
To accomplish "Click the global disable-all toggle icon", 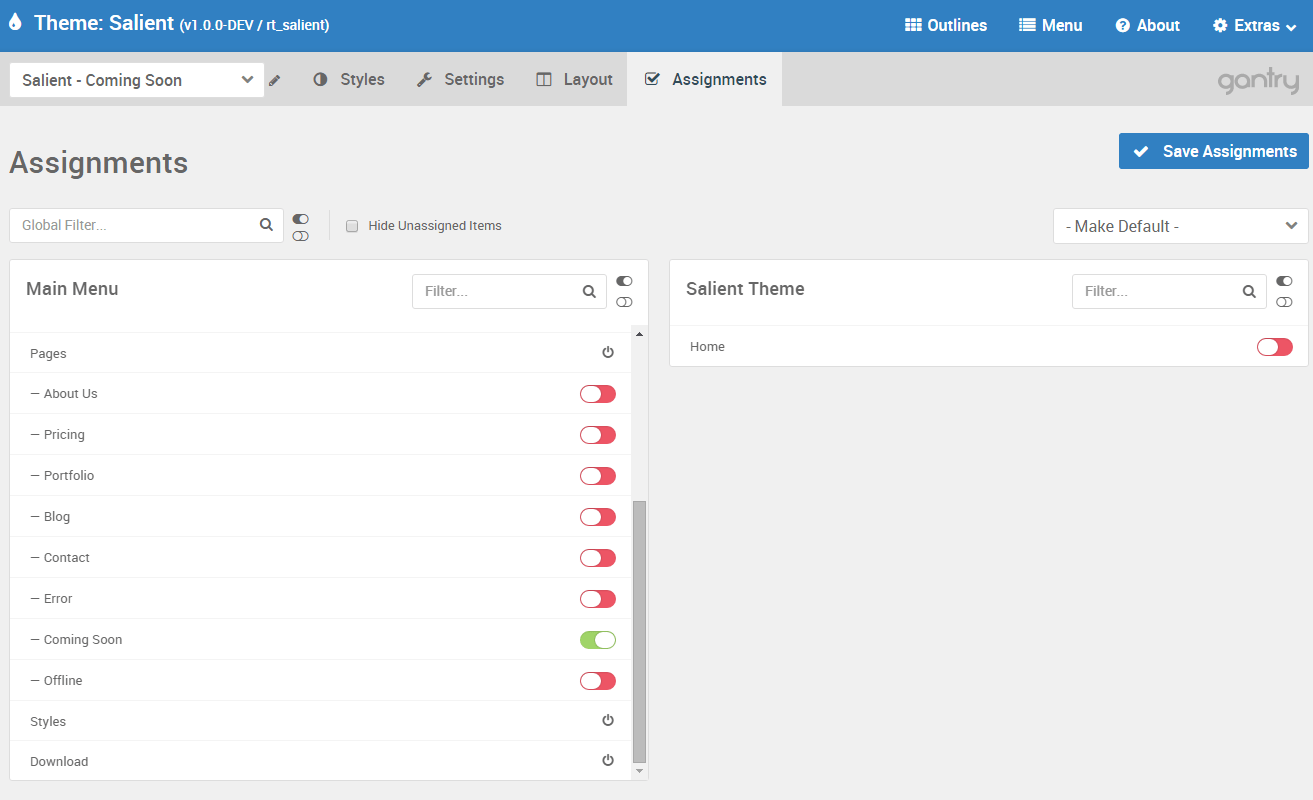I will pyautogui.click(x=301, y=236).
